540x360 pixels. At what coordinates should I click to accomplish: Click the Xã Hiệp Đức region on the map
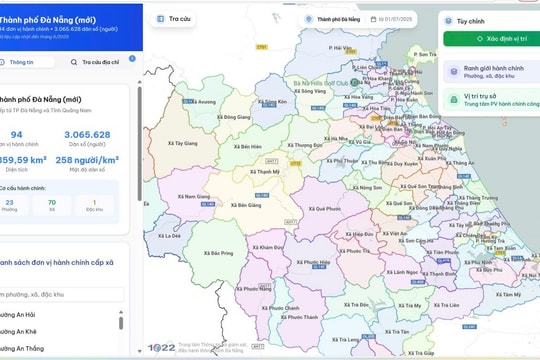click(x=359, y=234)
